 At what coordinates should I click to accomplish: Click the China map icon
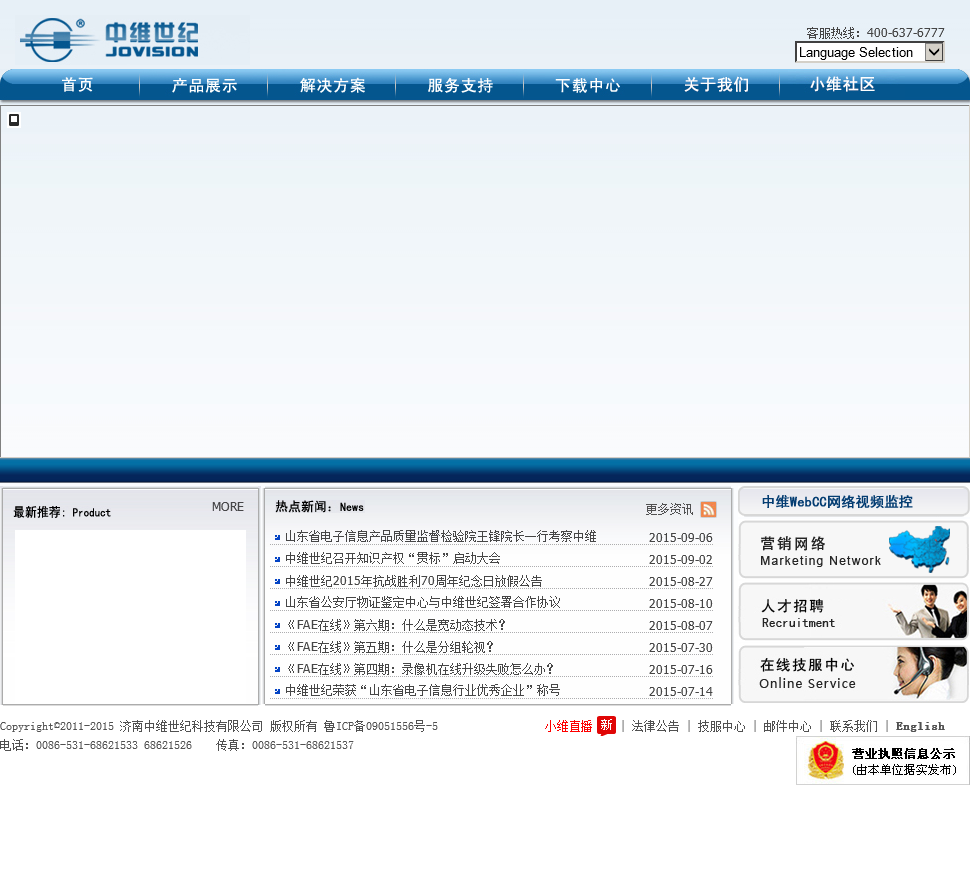point(920,548)
